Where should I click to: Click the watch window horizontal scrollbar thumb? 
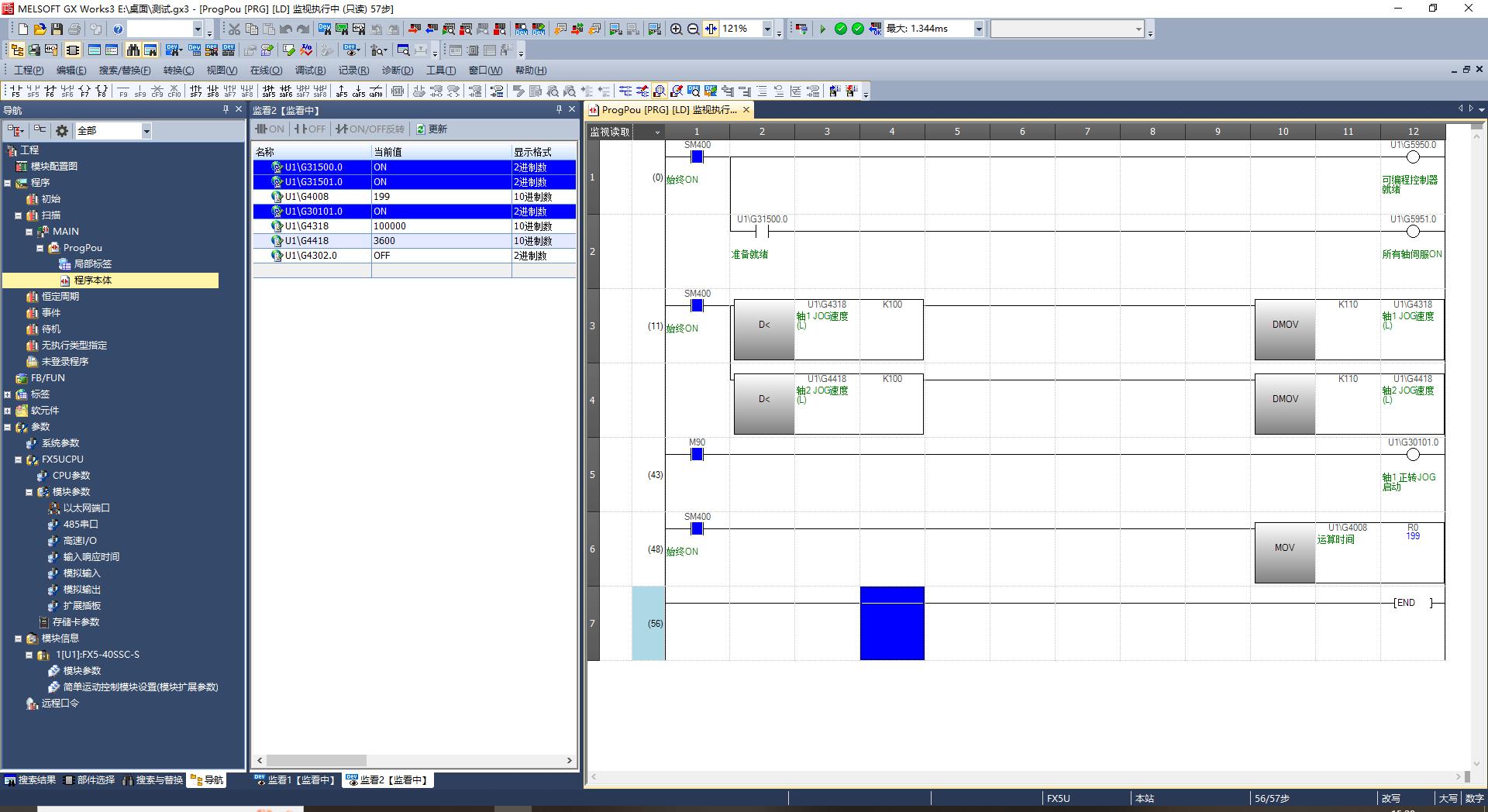316,761
